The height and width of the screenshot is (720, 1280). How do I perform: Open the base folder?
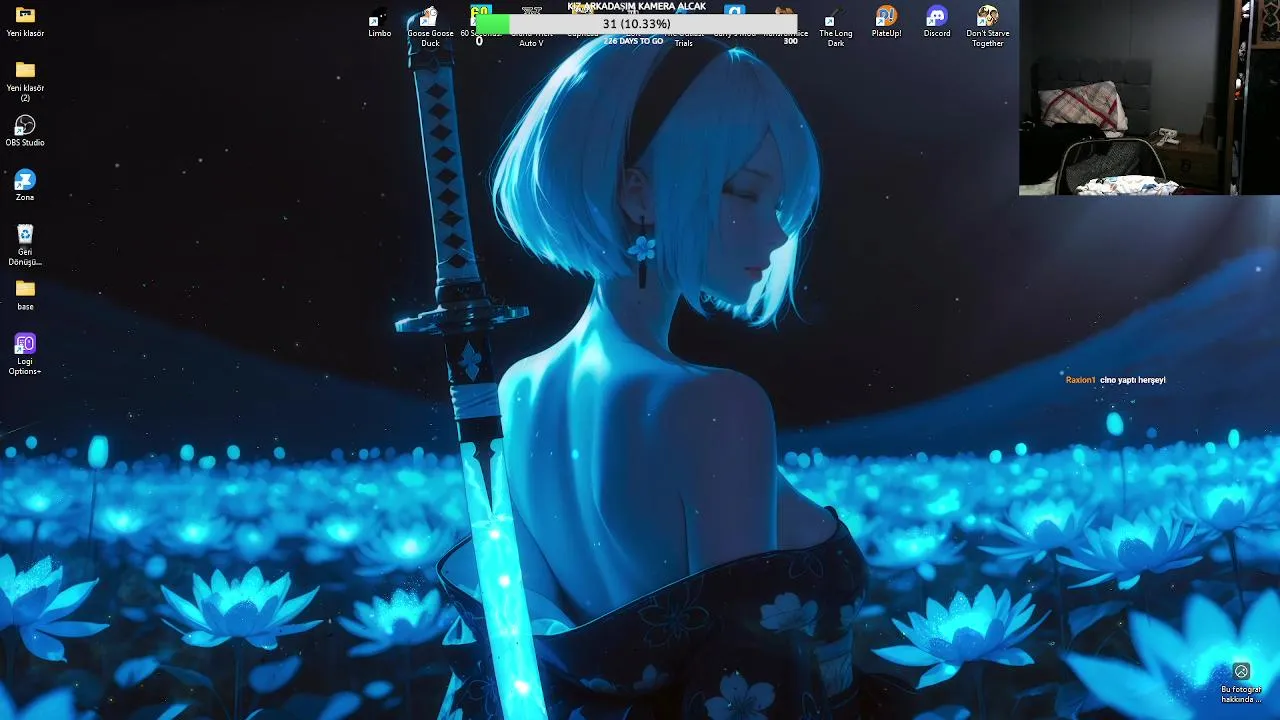[x=25, y=295]
